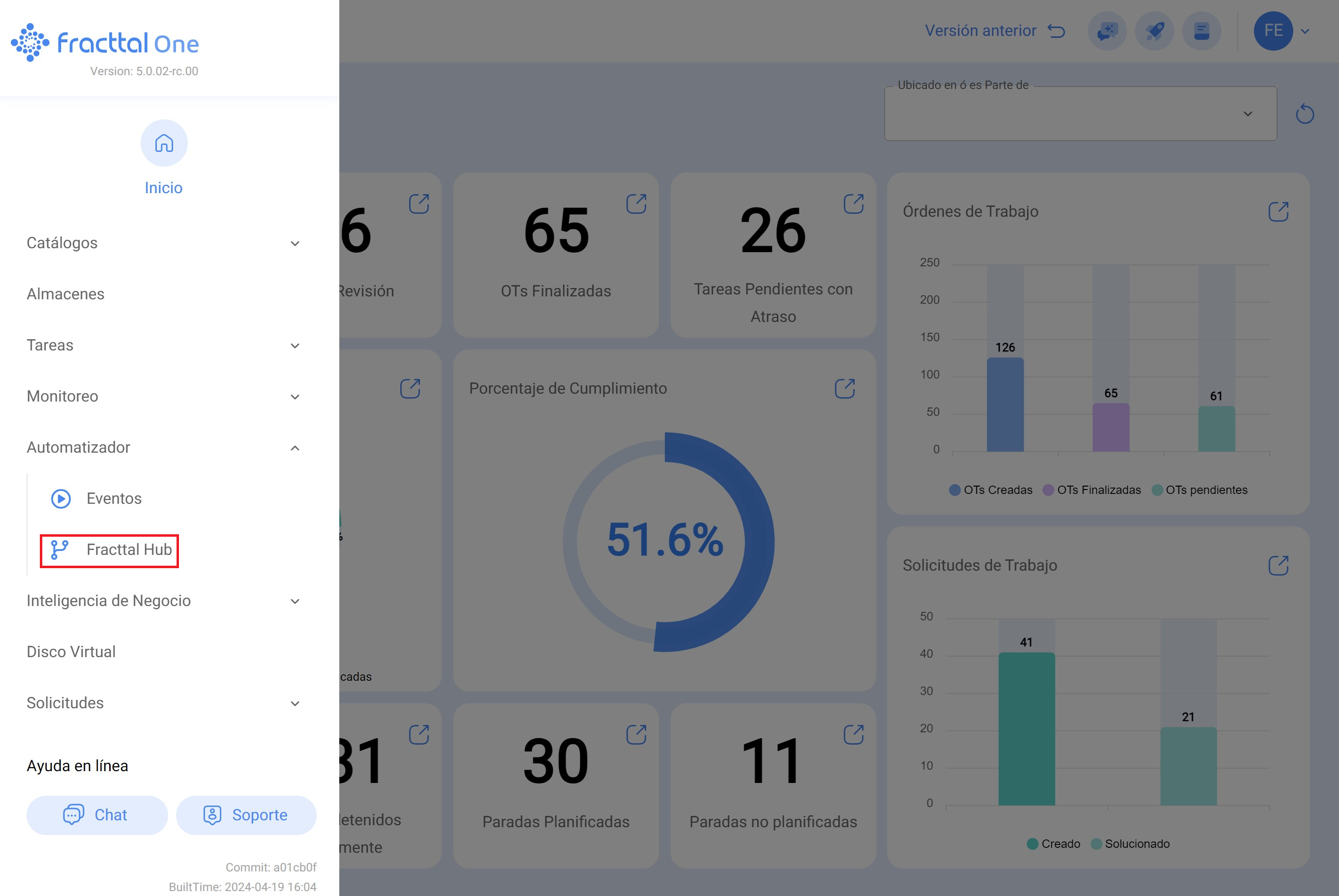Open OTs Finalizadas card external link icon
1339x896 pixels.
636,204
